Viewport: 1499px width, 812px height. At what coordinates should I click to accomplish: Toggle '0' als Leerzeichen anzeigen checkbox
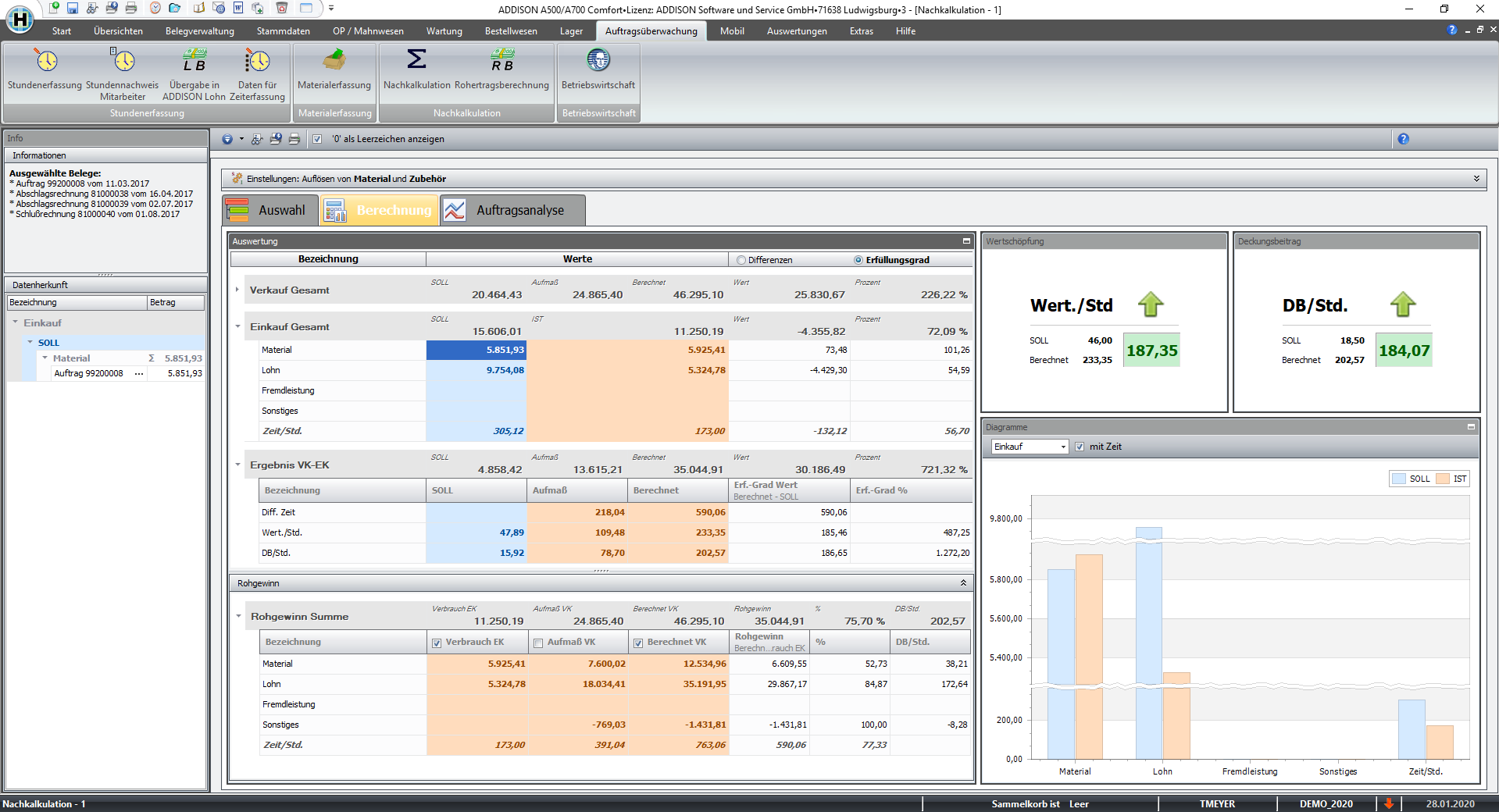tap(317, 139)
